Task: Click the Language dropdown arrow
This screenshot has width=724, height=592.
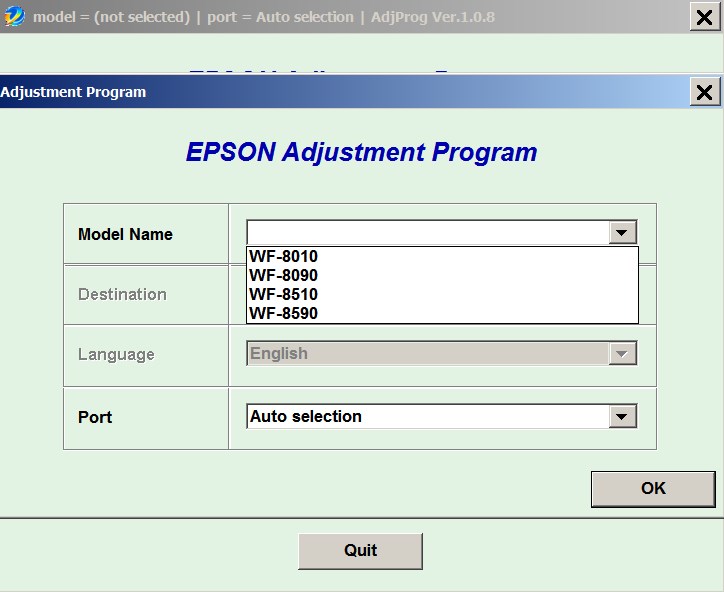Action: [x=622, y=354]
